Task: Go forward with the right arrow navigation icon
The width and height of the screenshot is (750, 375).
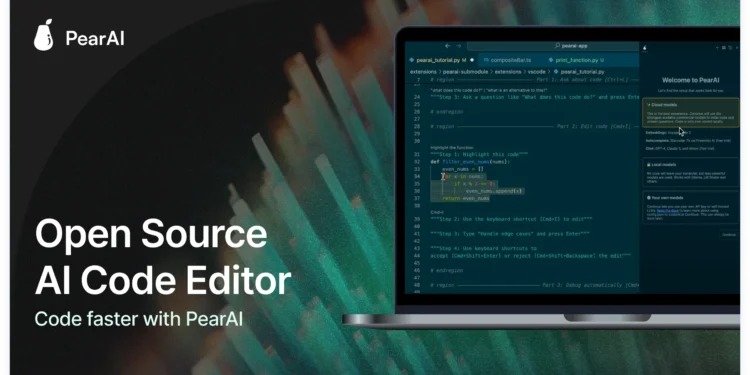Action: coord(459,46)
